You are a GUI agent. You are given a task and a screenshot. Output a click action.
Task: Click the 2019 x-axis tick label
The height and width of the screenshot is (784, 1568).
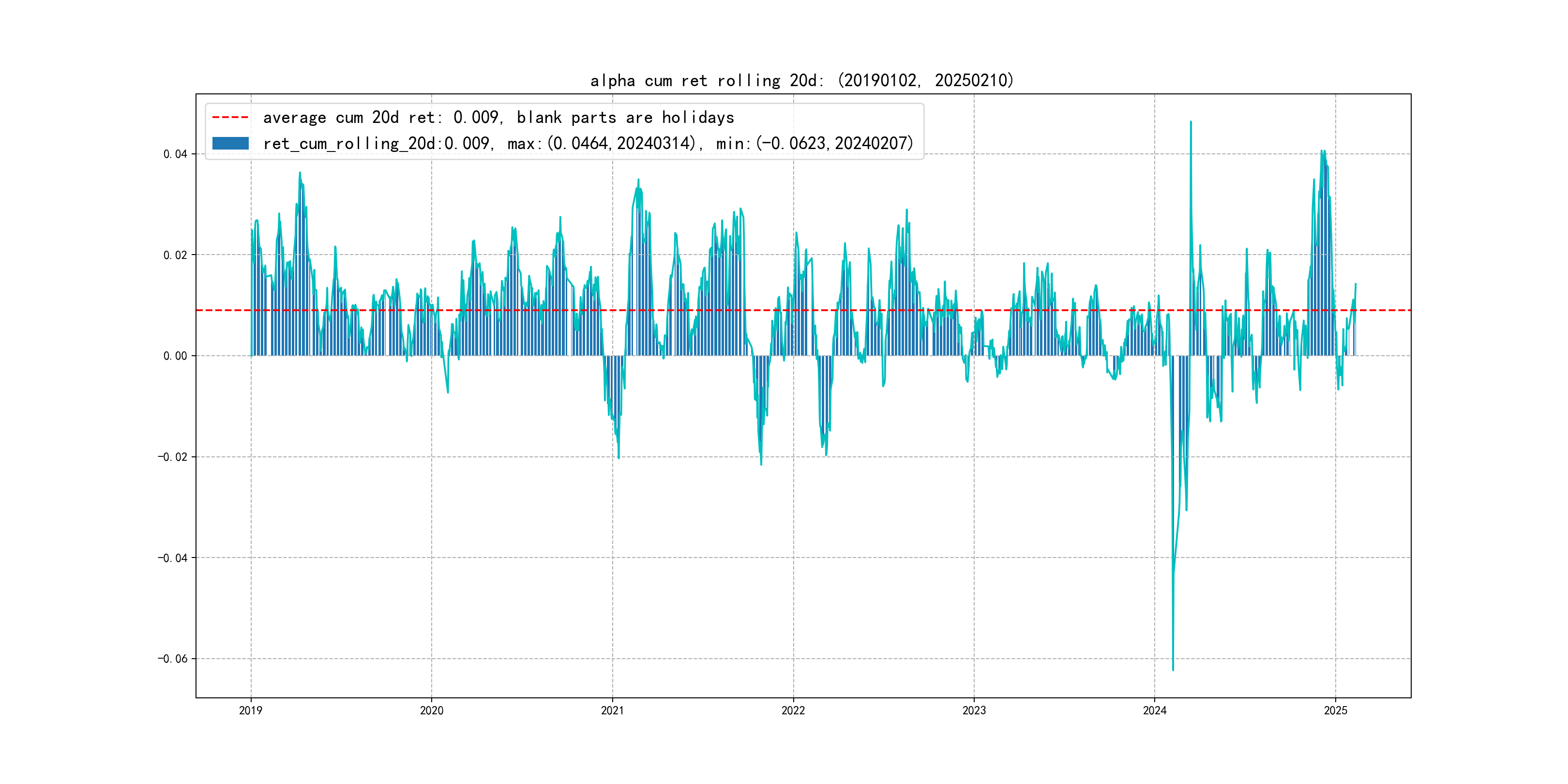(x=251, y=710)
